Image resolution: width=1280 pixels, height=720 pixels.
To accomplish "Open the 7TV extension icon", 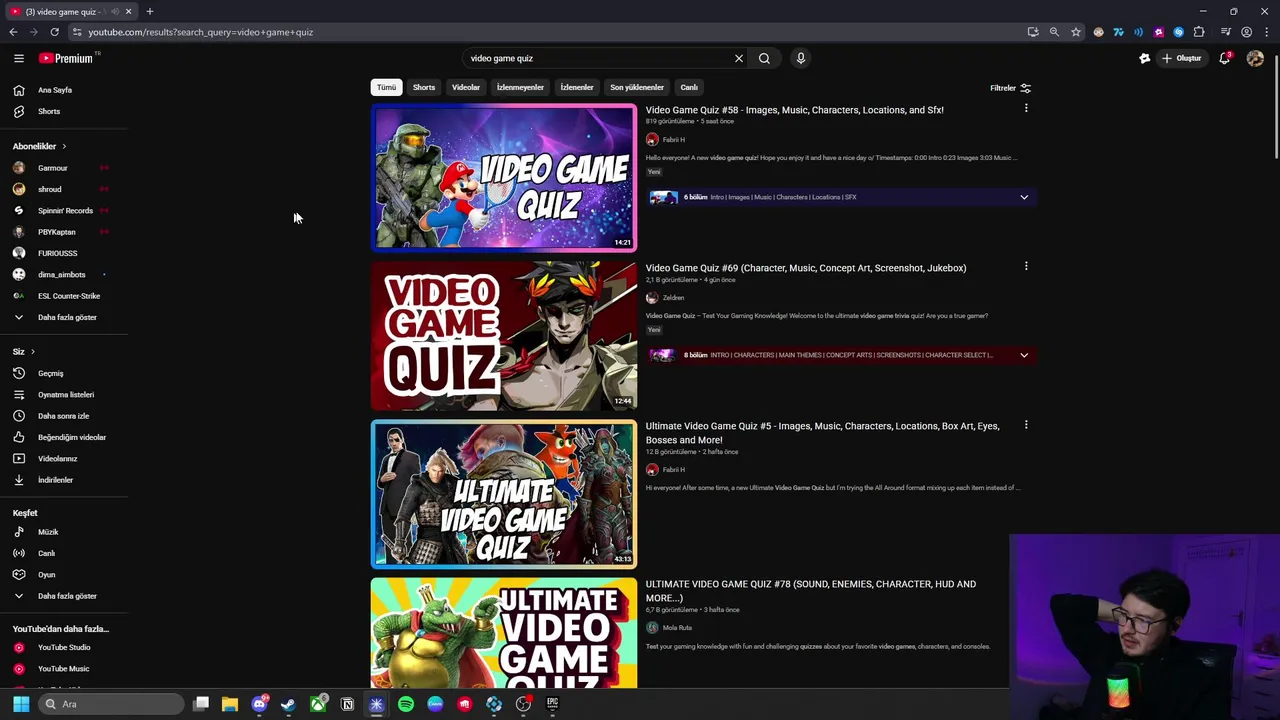I will point(1119,32).
